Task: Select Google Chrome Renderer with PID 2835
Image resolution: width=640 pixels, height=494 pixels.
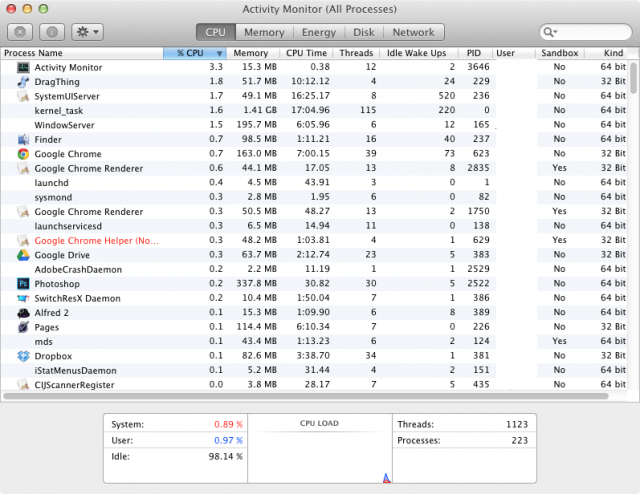Action: pyautogui.click(x=314, y=168)
